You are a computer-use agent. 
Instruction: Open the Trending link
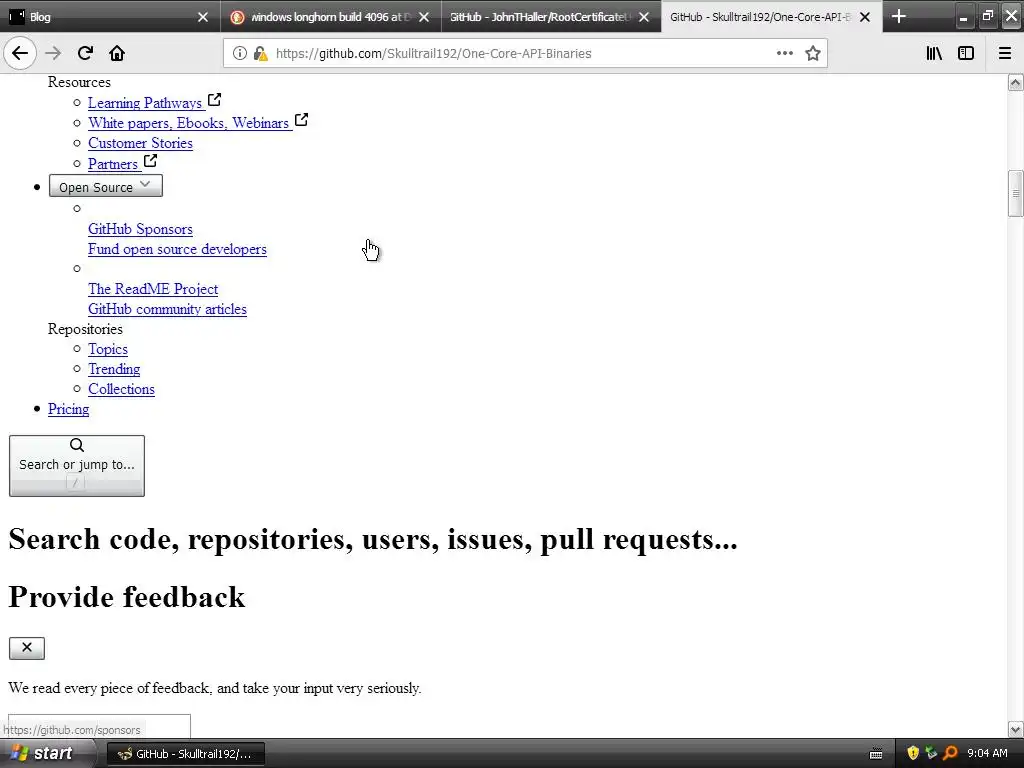coord(114,369)
